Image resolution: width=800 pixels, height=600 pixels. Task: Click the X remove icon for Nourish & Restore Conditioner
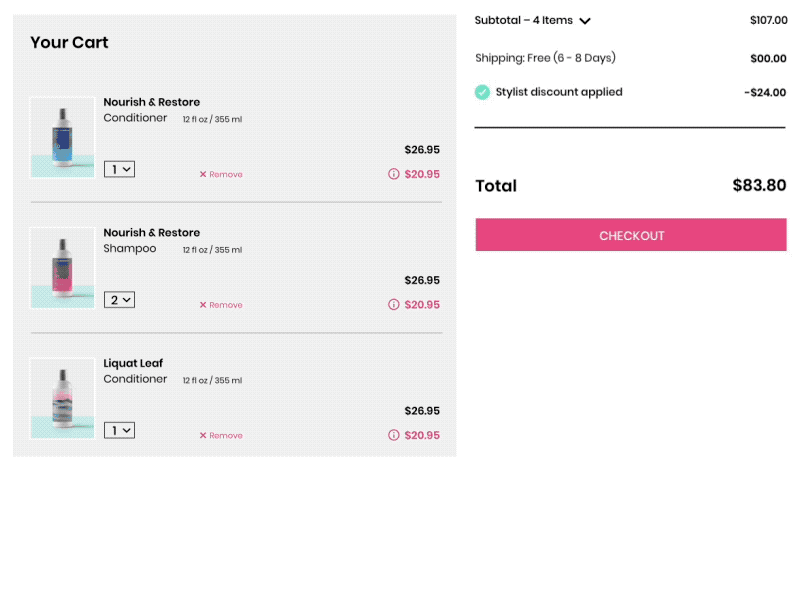point(203,174)
